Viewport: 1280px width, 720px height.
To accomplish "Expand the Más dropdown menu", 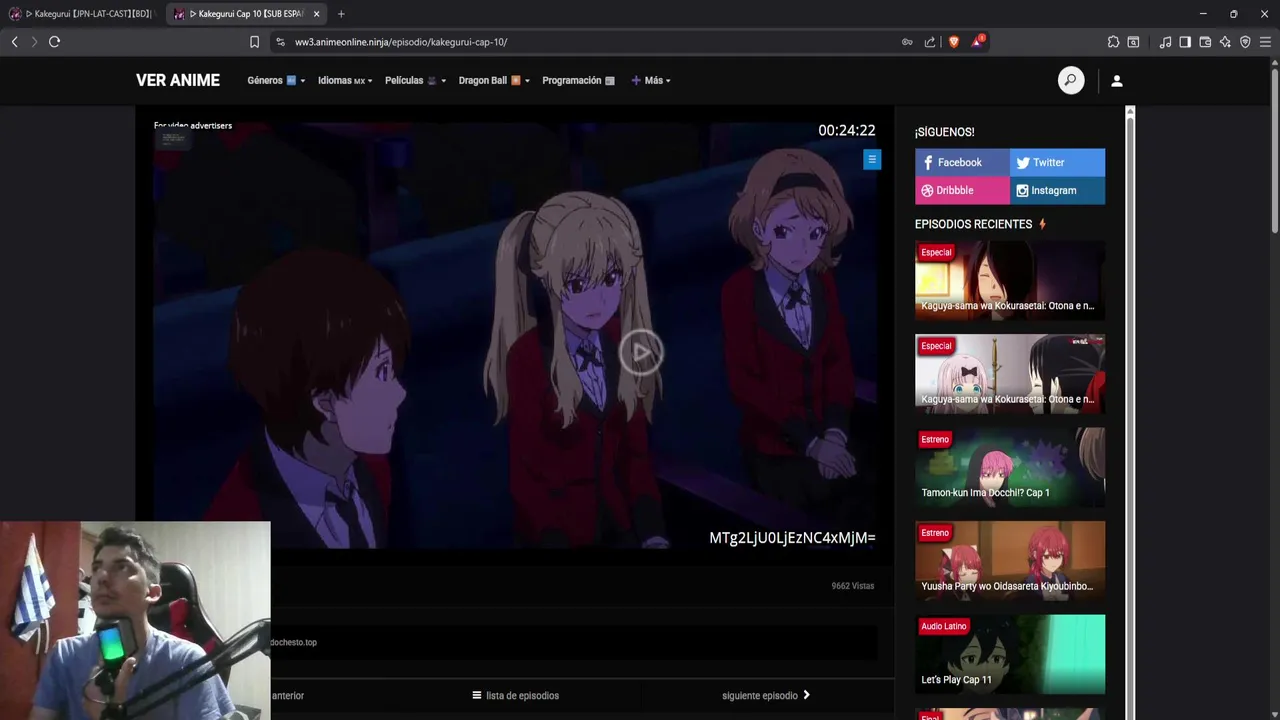I will (651, 81).
